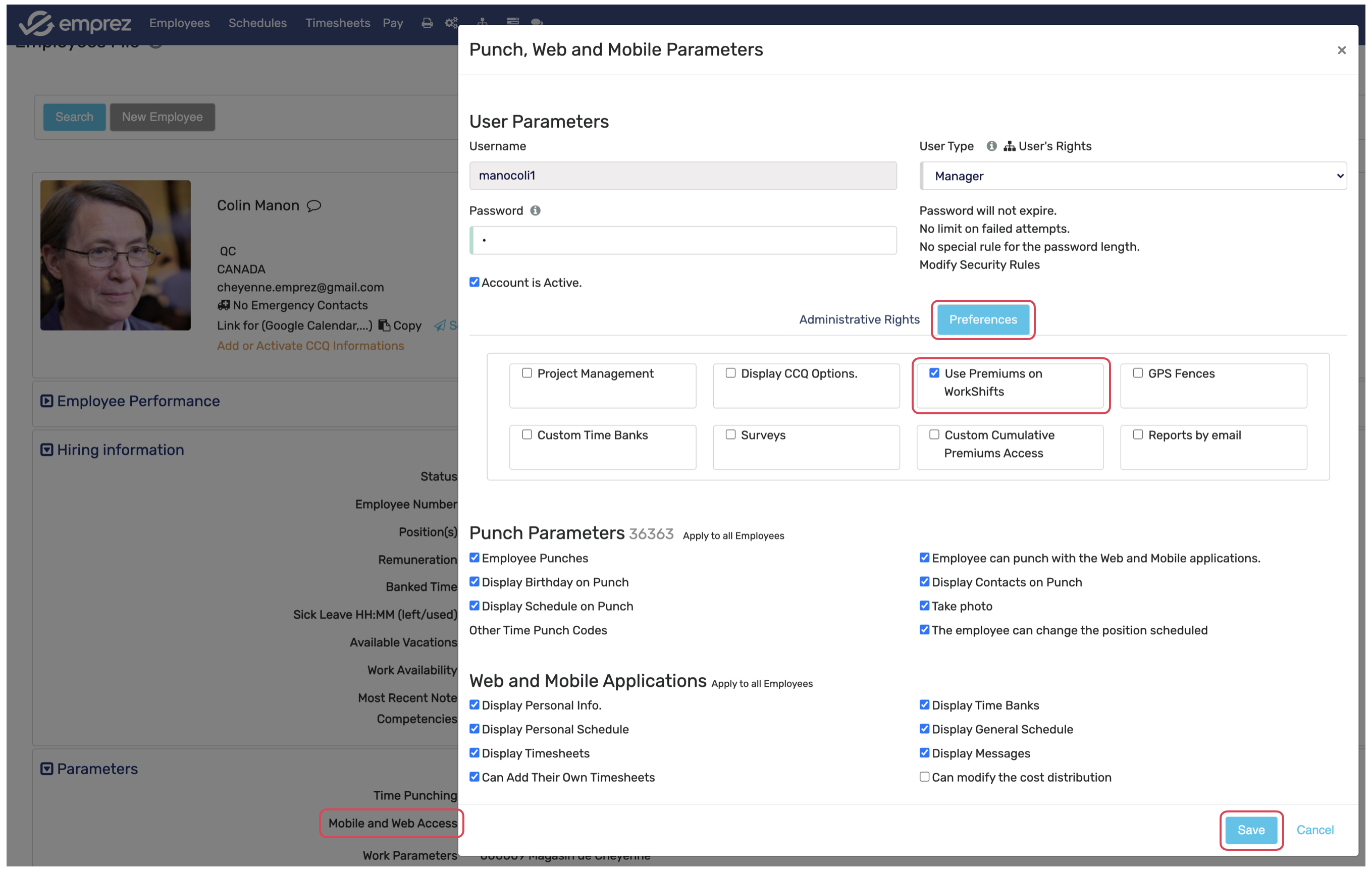Screen dimensions: 1372x873
Task: Open the Schedules menu
Action: click(x=257, y=23)
